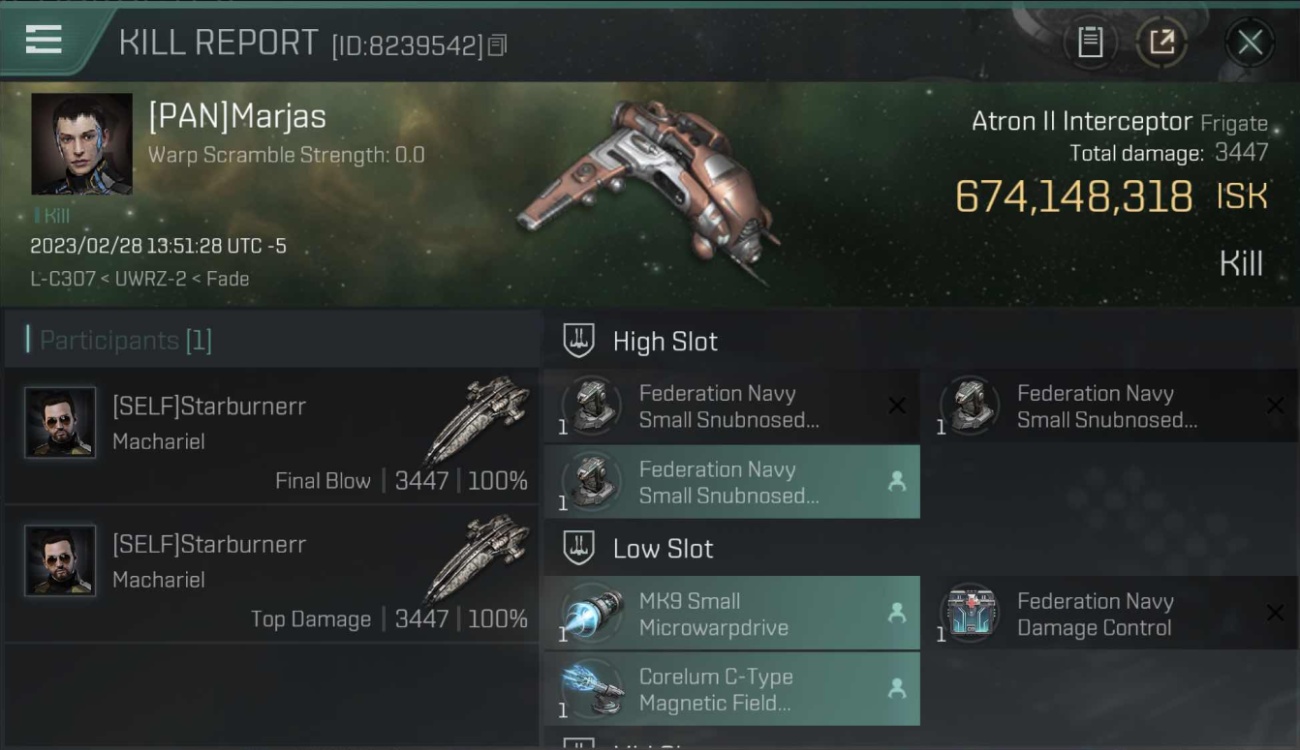
Task: Click the share export icon
Action: click(1161, 42)
